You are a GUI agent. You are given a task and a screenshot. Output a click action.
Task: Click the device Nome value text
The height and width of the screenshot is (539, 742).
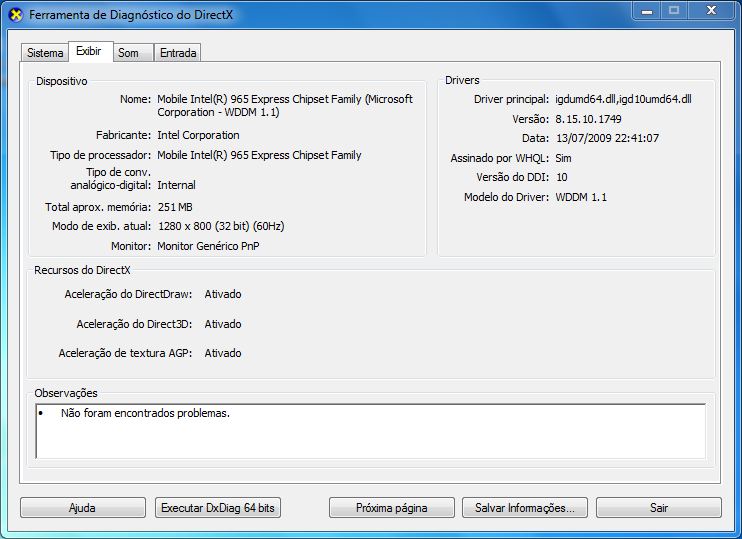(285, 106)
